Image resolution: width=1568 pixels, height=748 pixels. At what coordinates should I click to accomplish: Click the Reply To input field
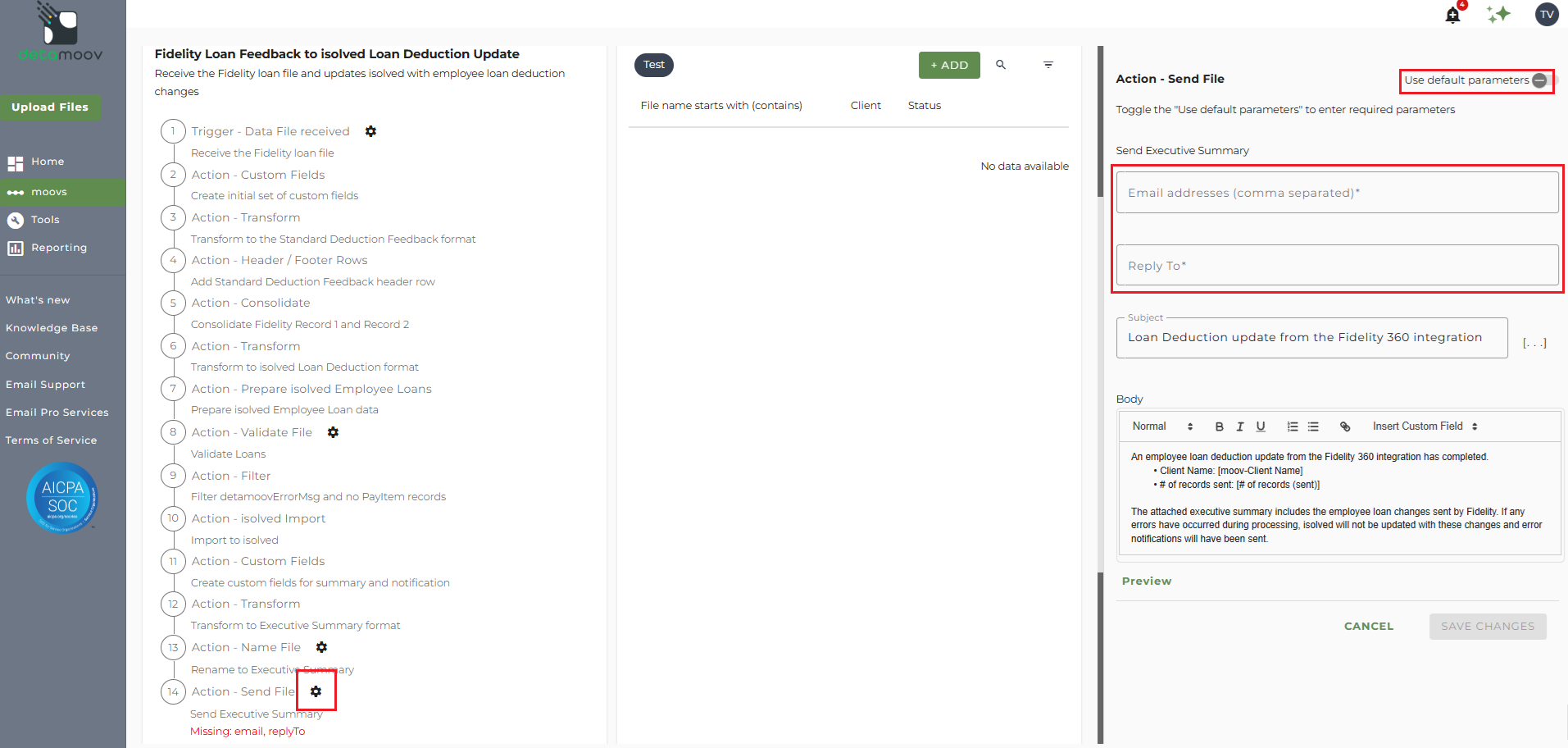[1337, 265]
